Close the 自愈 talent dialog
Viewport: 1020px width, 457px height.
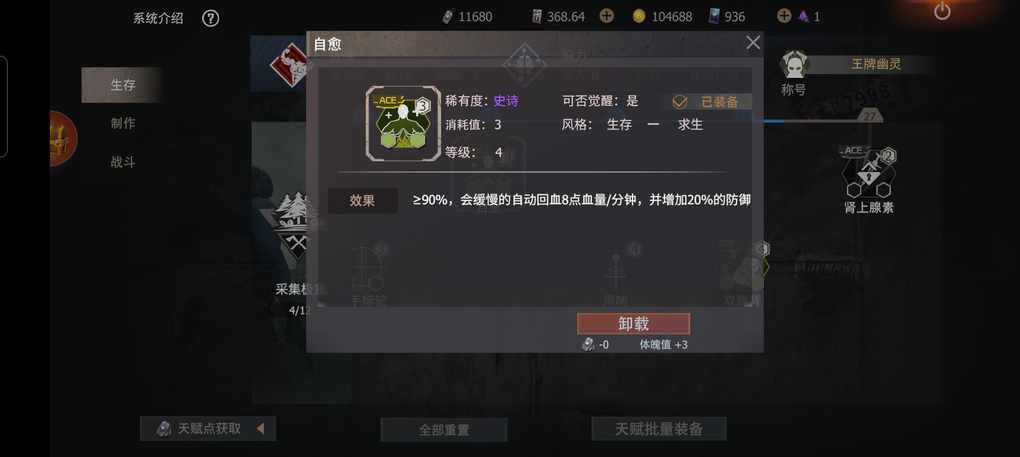pos(753,43)
